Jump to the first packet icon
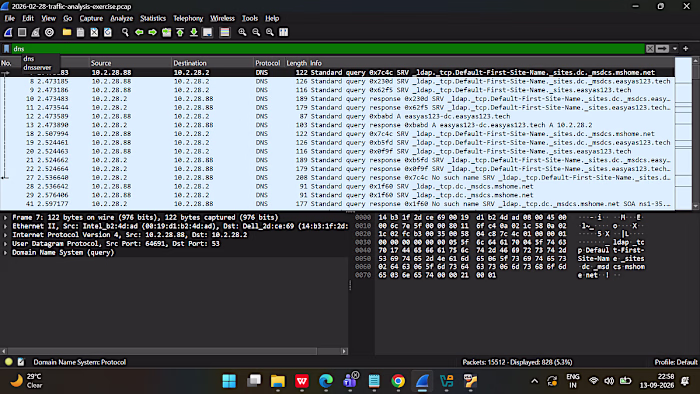Screen dimensions: 700x394 click(x=180, y=32)
